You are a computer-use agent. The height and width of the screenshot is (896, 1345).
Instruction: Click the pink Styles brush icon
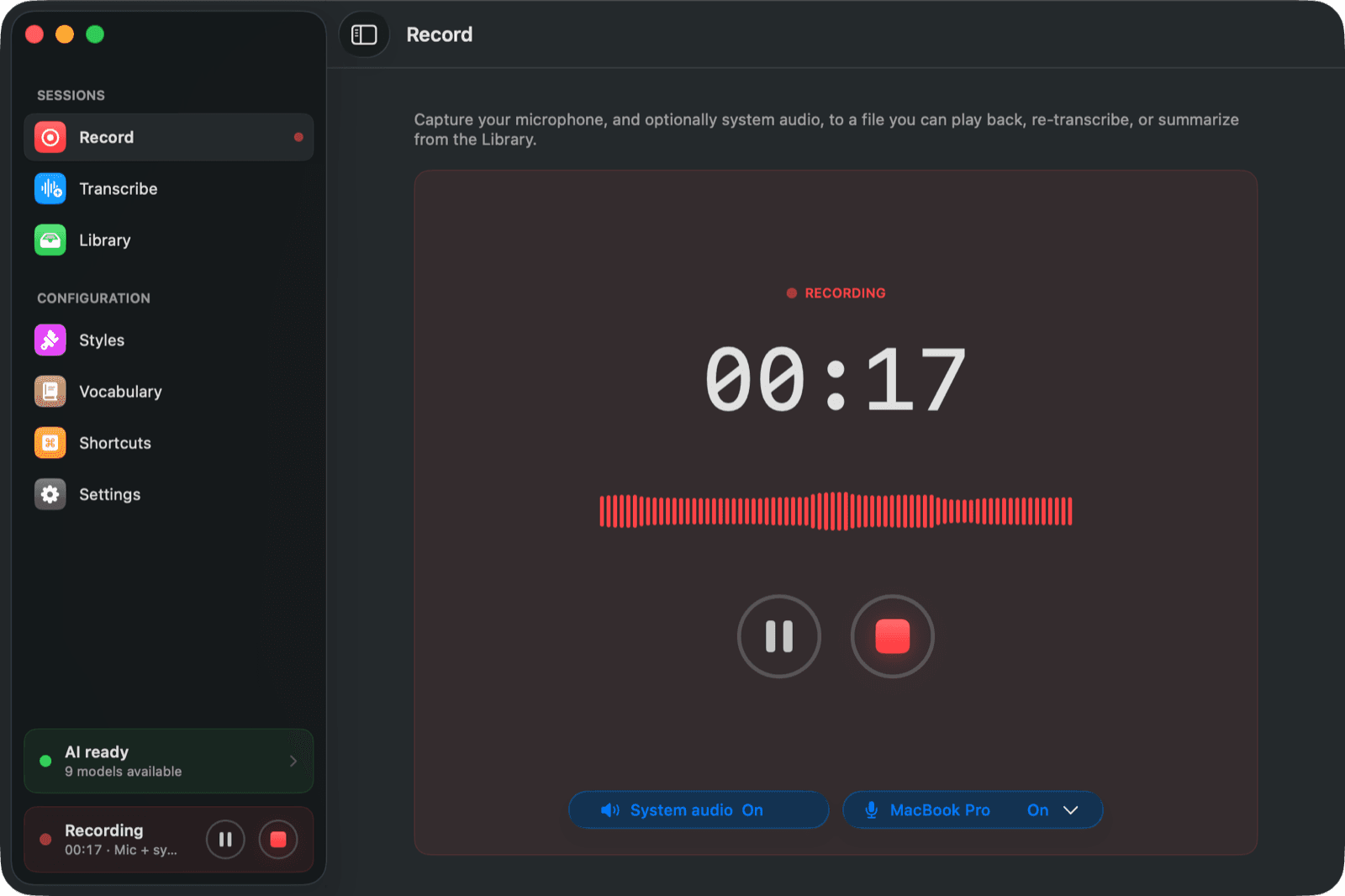pos(50,340)
